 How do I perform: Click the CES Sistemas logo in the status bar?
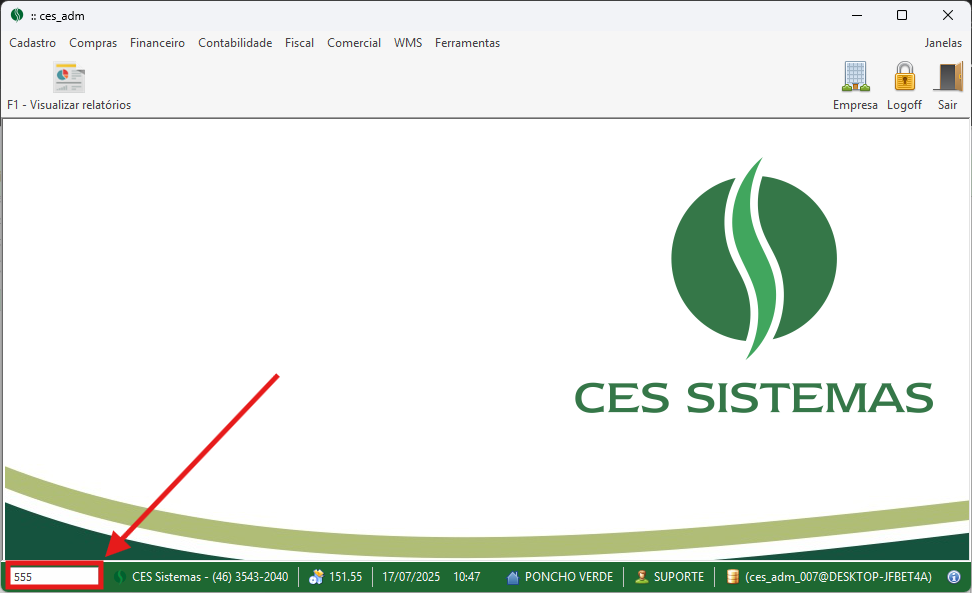(120, 577)
